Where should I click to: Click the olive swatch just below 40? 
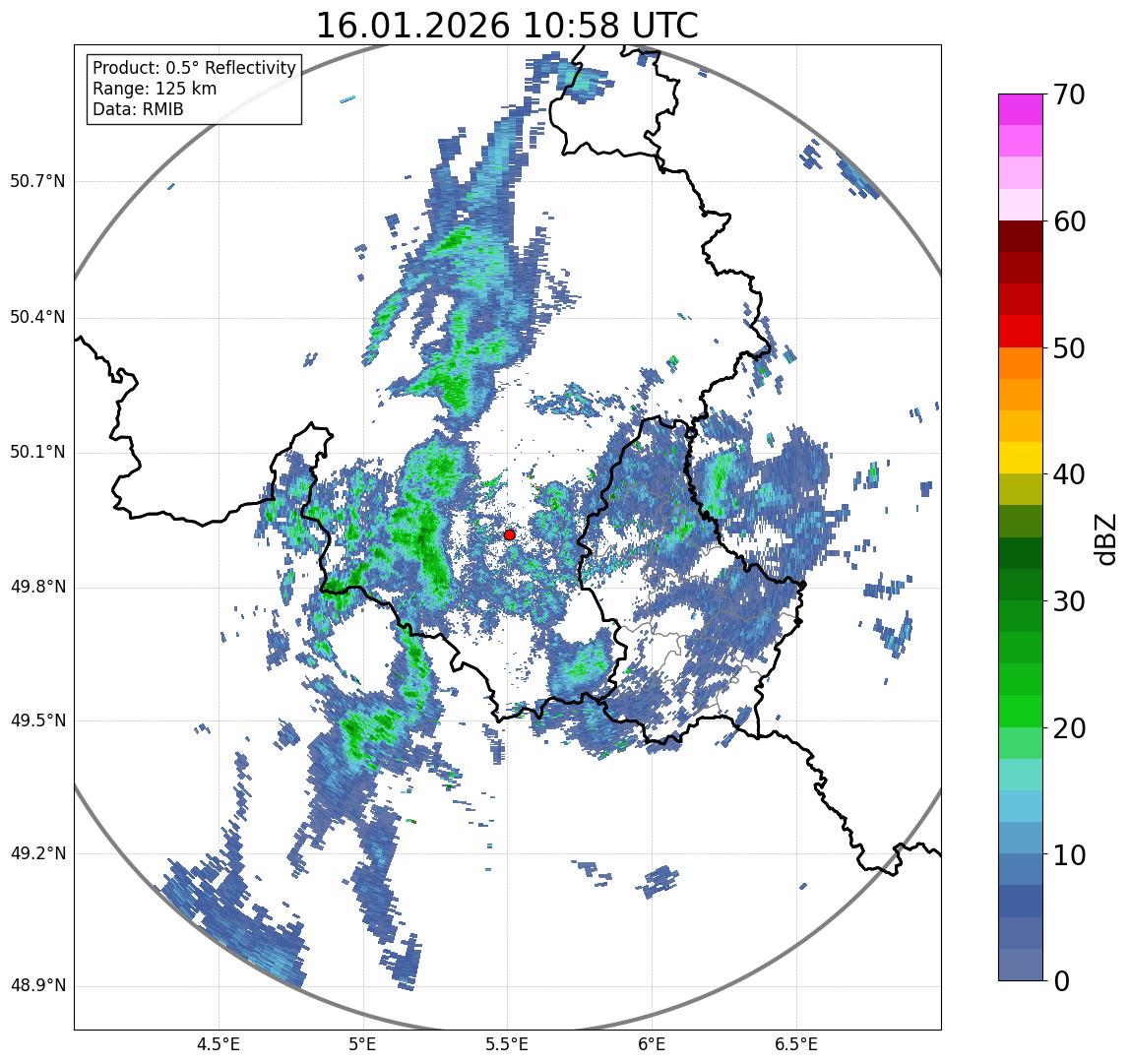[x=1021, y=490]
